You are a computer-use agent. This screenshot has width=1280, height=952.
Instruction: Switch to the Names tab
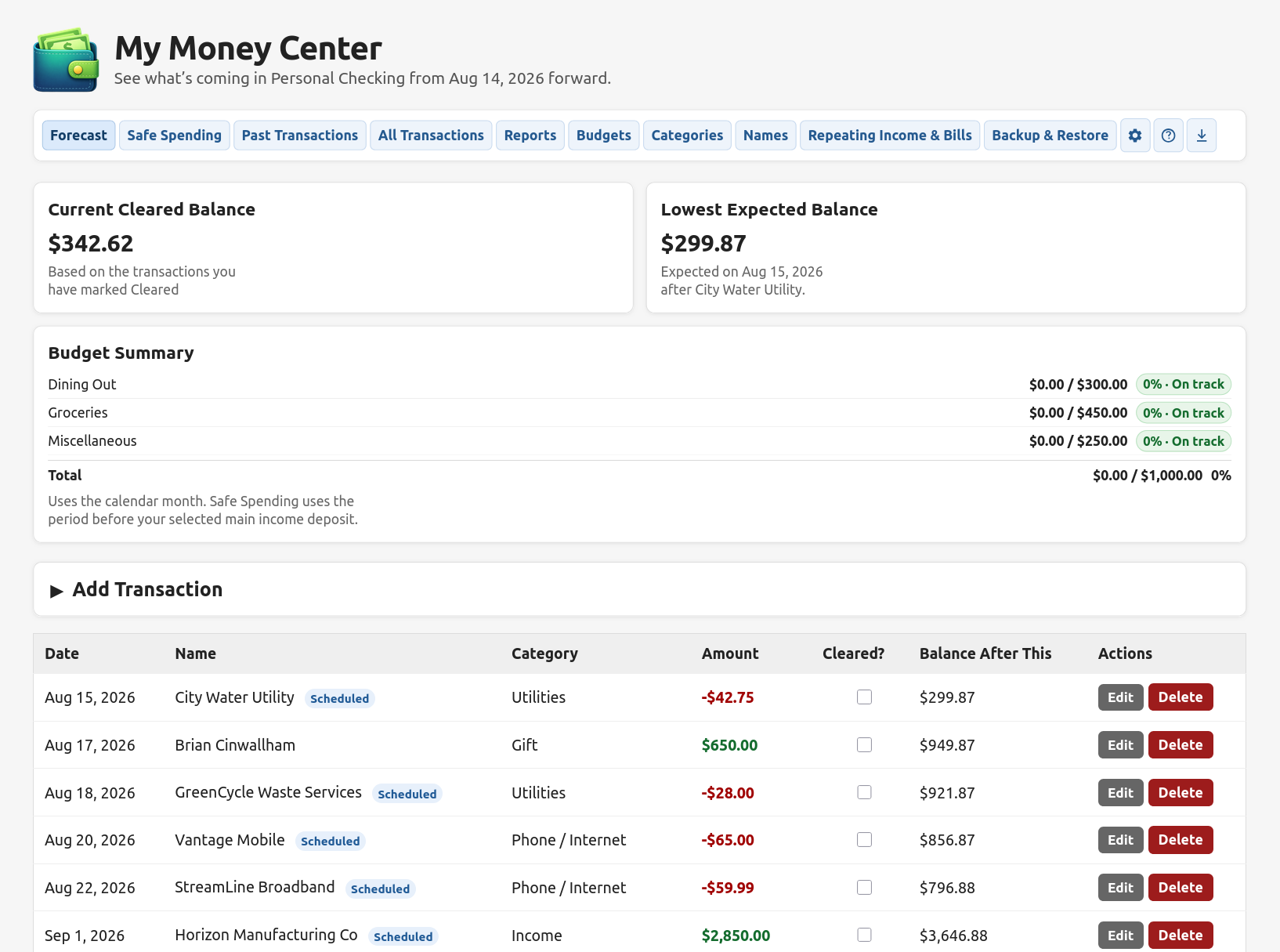pyautogui.click(x=765, y=136)
